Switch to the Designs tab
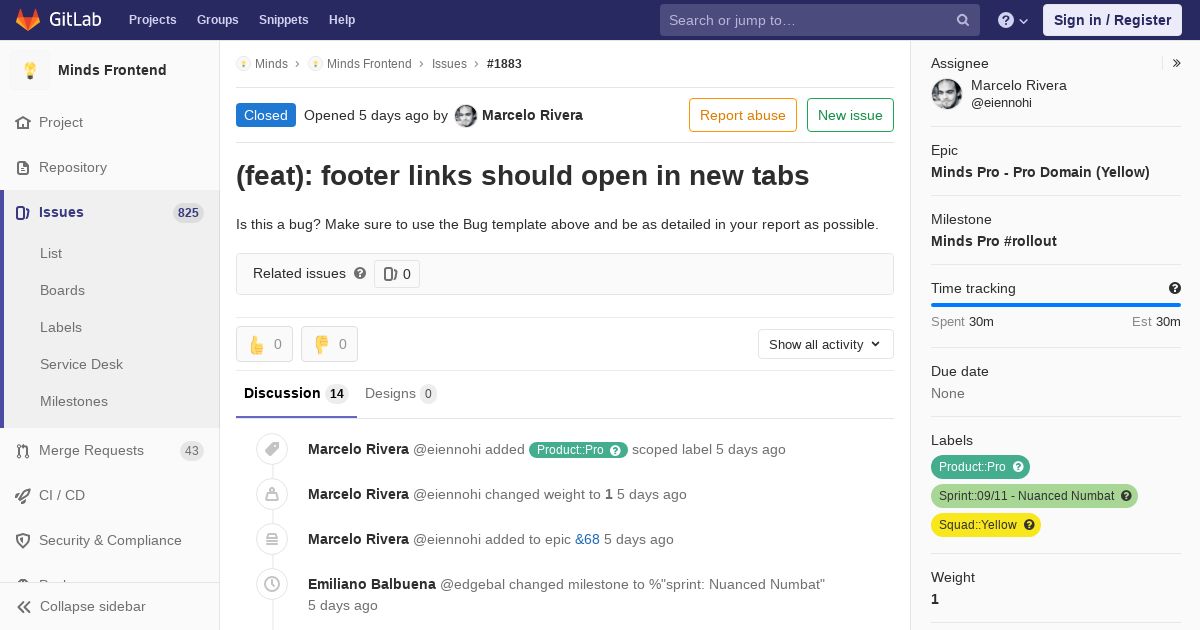This screenshot has width=1200, height=630. (400, 394)
